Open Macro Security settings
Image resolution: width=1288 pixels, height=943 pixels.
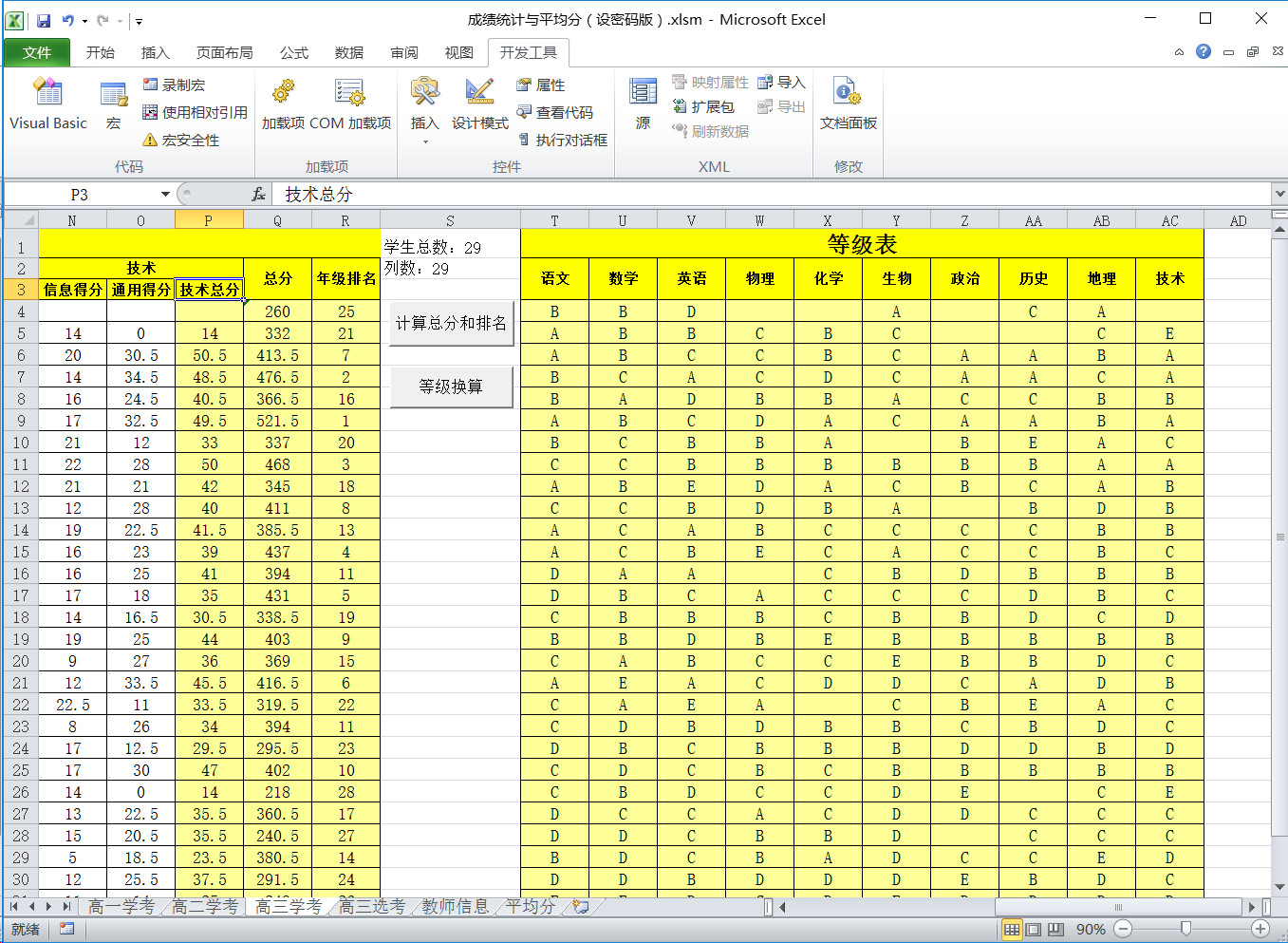pos(181,140)
